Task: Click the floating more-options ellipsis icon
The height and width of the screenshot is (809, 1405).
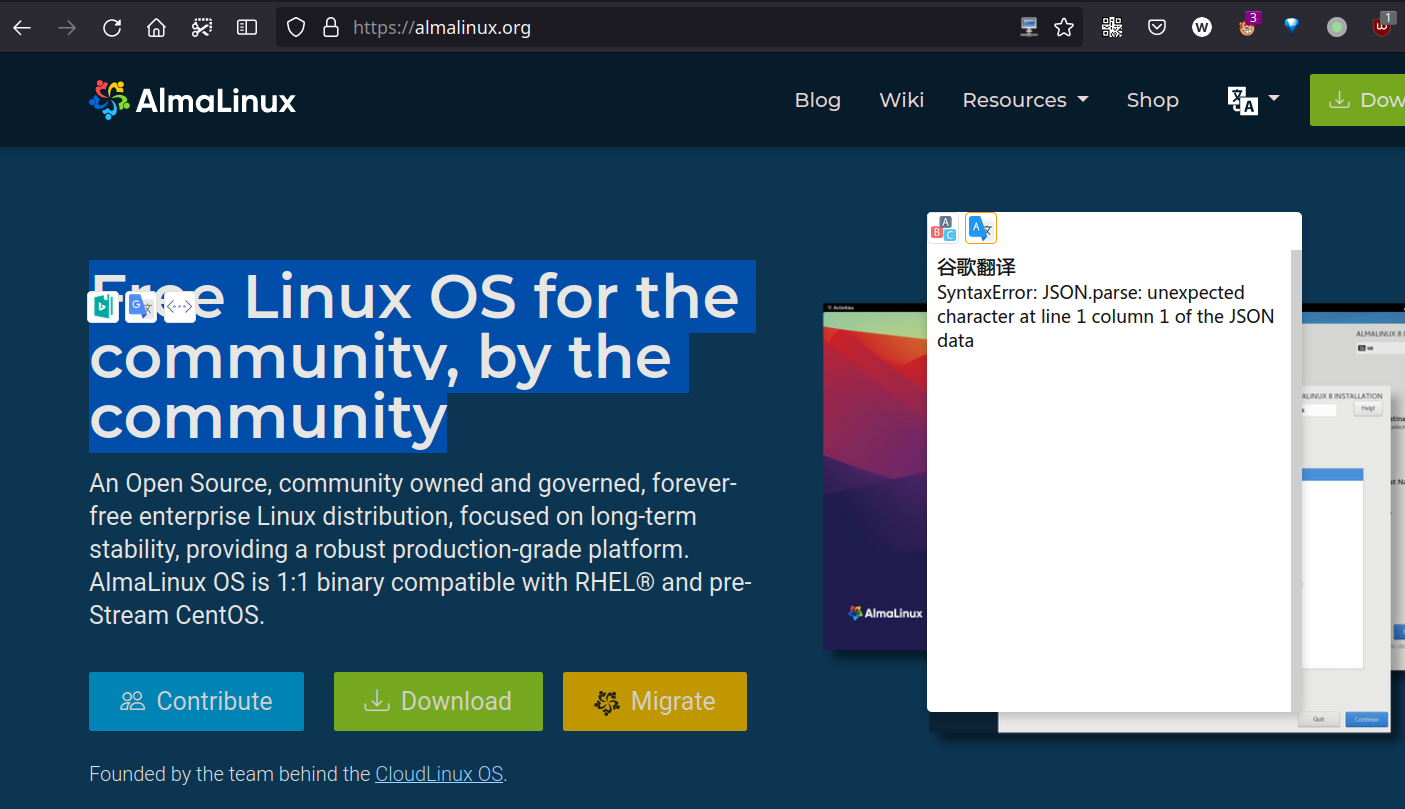Action: click(180, 307)
